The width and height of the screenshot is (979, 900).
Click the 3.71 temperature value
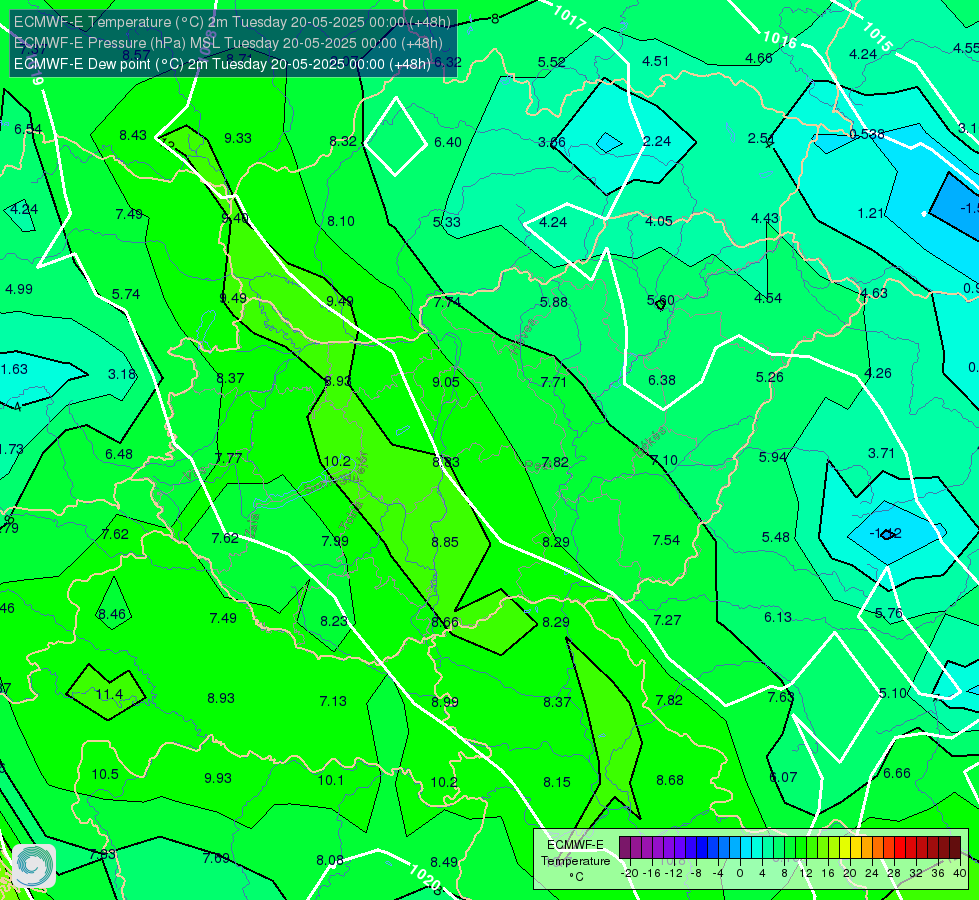[x=881, y=453]
